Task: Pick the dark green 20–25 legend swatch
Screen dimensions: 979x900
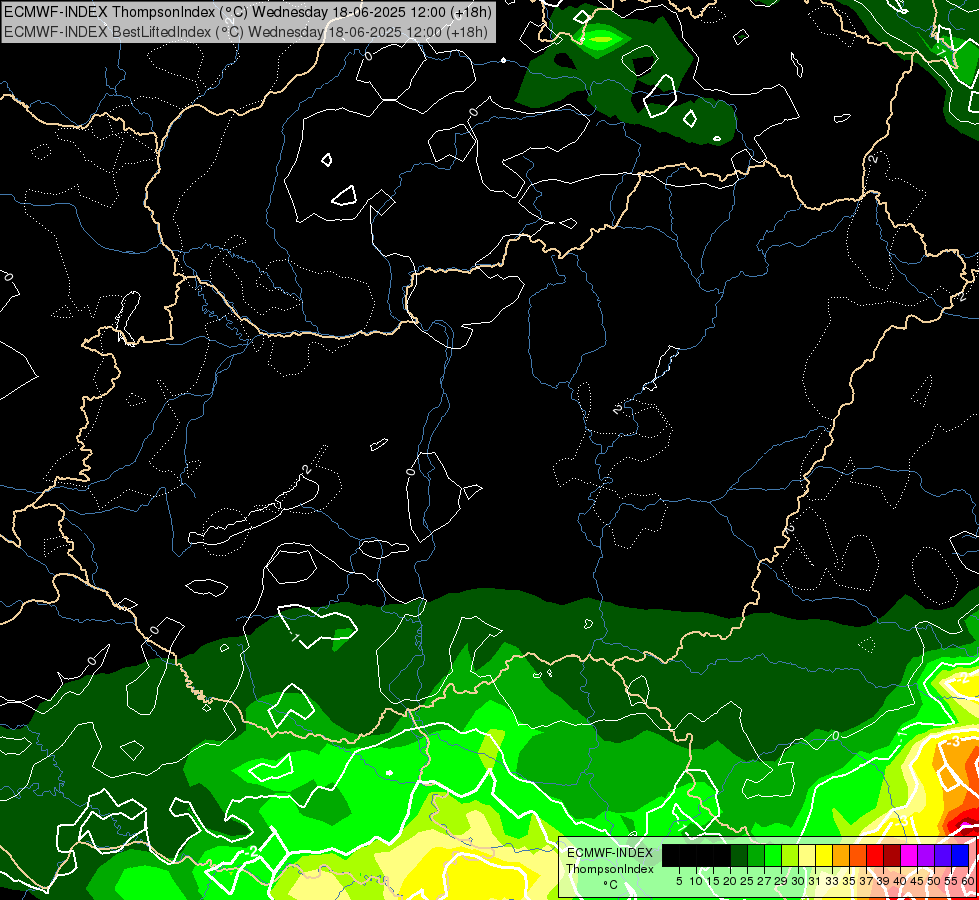Action: pyautogui.click(x=739, y=856)
